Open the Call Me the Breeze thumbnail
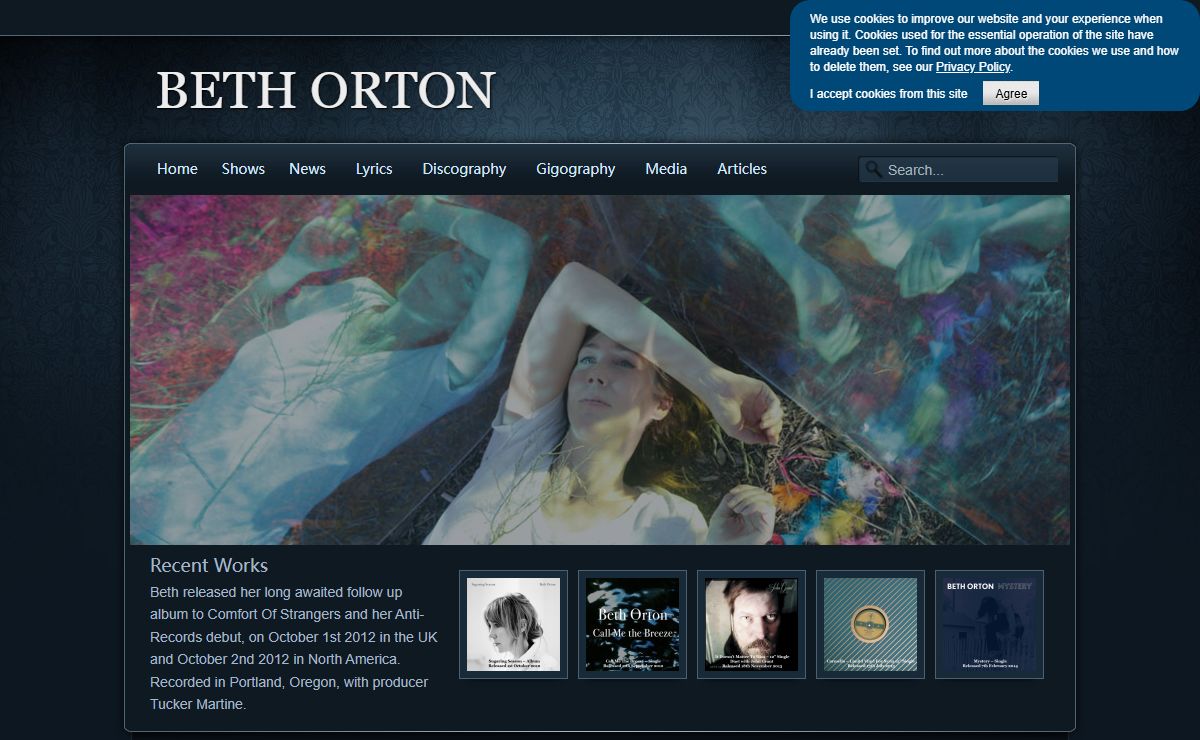The width and height of the screenshot is (1200, 740). (632, 624)
